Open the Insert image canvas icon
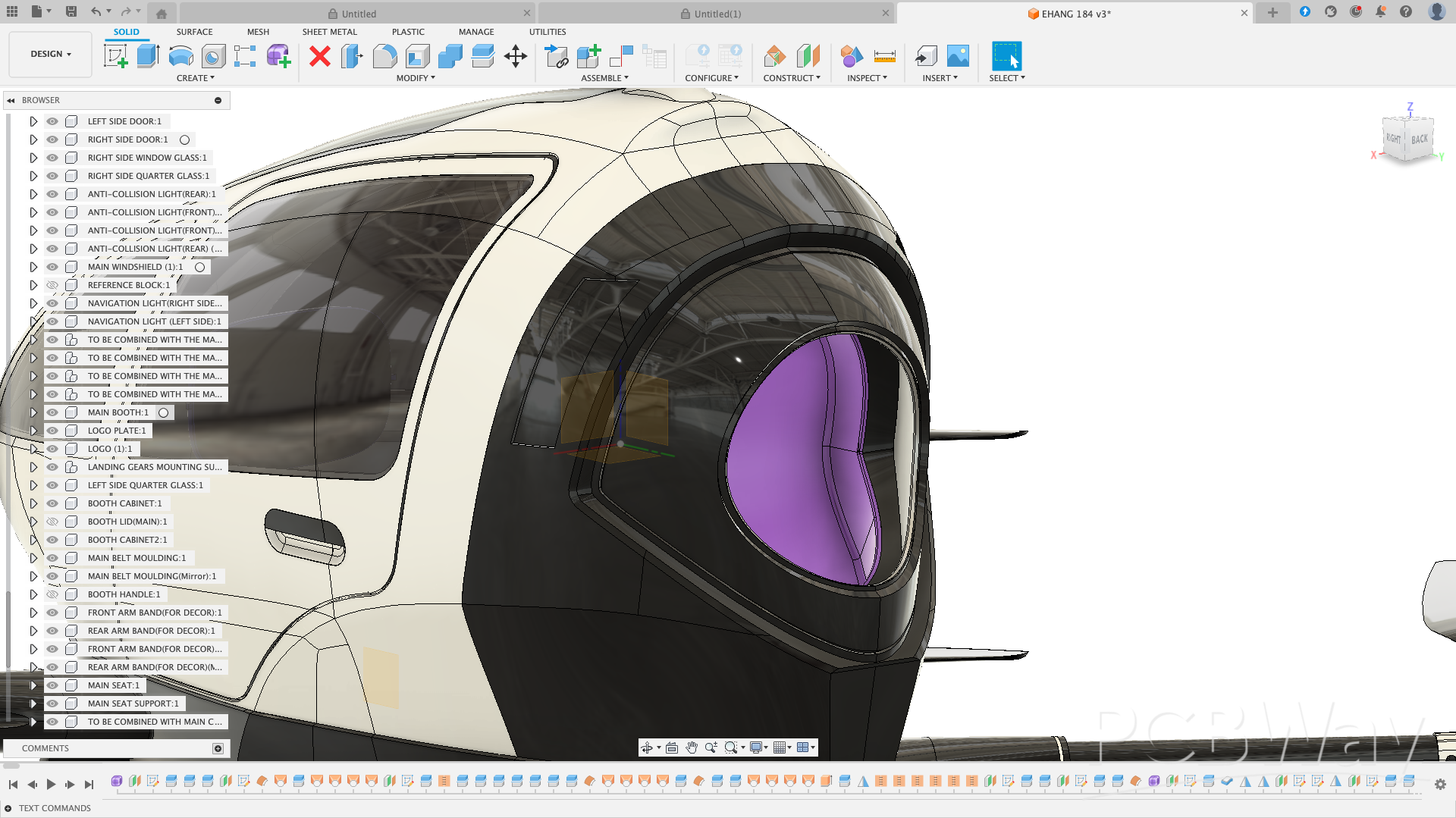Viewport: 1456px width, 818px height. [958, 56]
